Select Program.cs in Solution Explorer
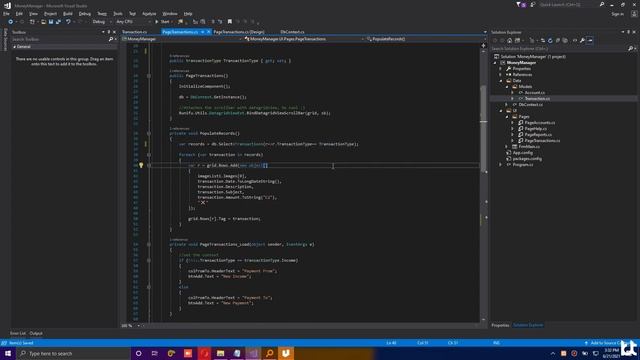640x360 pixels. tap(522, 165)
